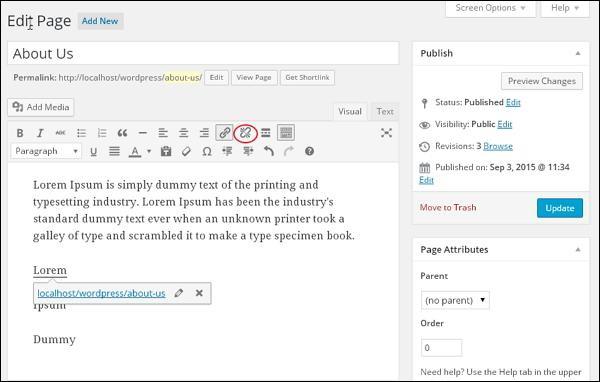Browse the page revisions
The image size is (600, 382).
click(498, 146)
